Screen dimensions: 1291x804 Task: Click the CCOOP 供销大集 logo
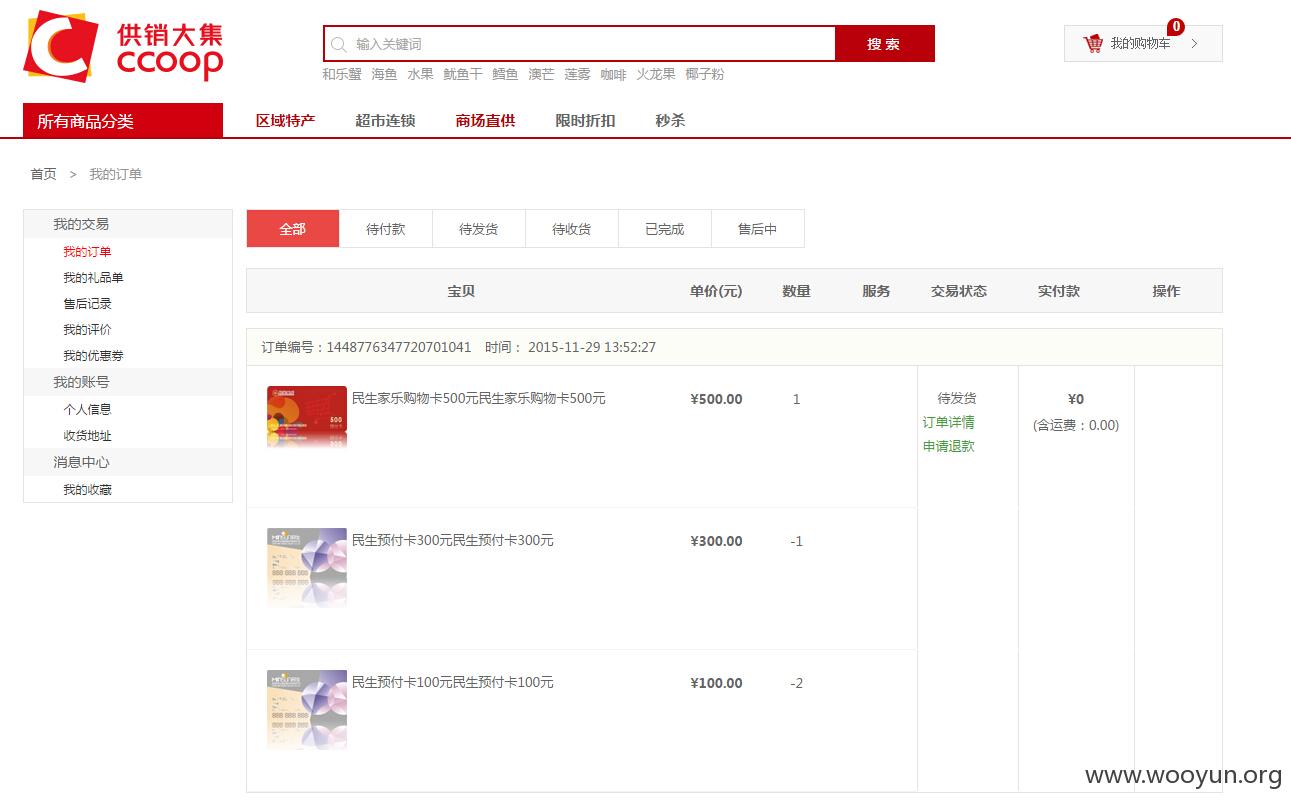(123, 46)
